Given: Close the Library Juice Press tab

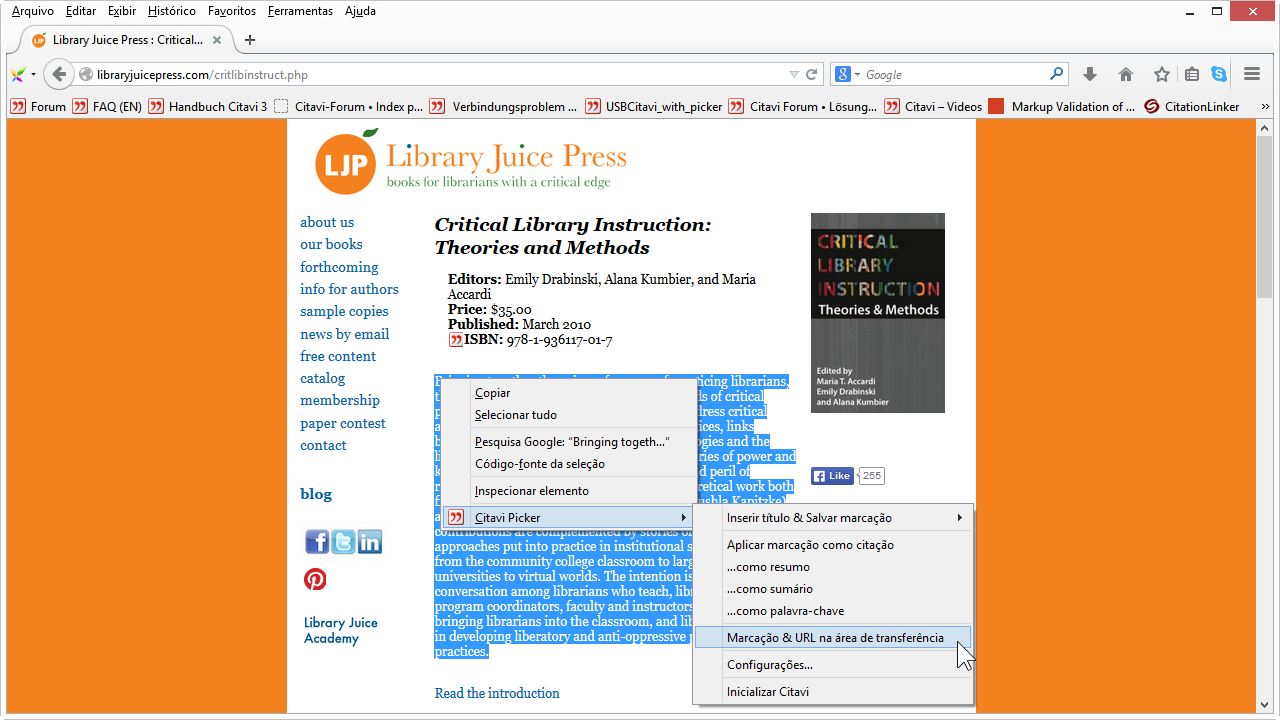Looking at the screenshot, I should pyautogui.click(x=217, y=40).
